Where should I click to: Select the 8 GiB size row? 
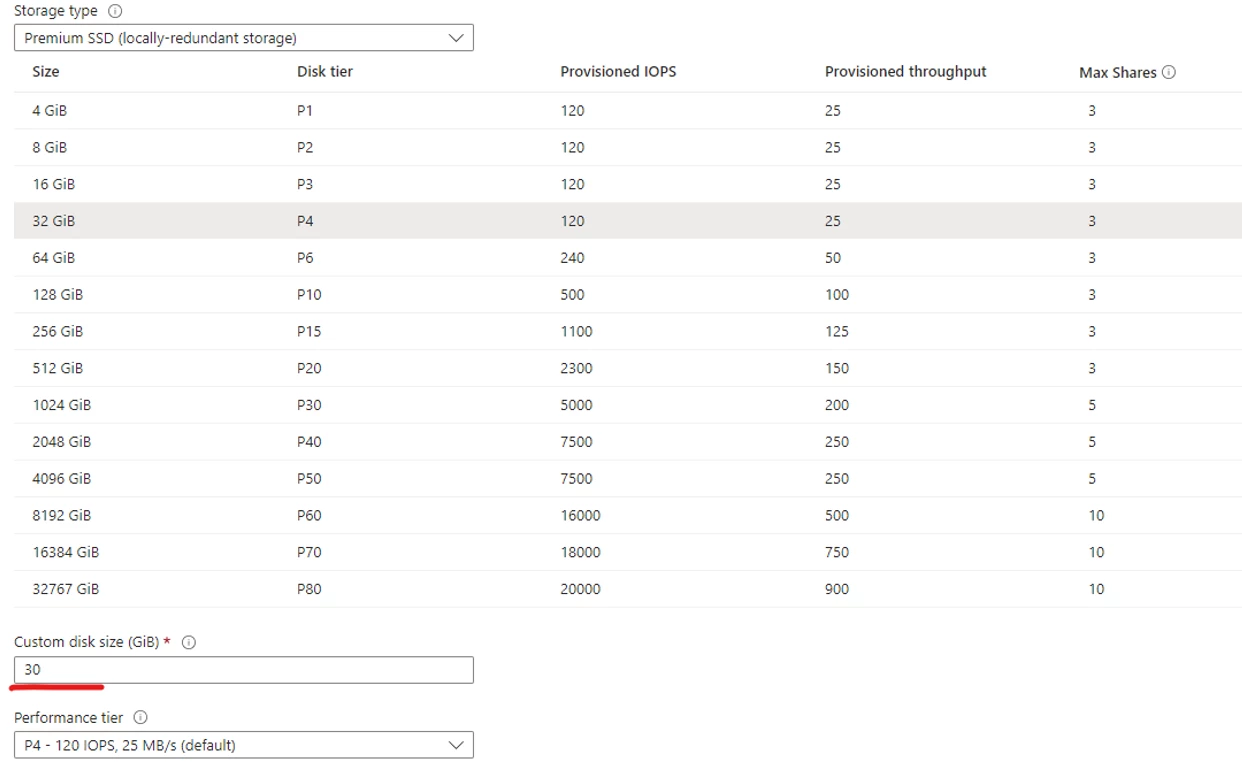tap(627, 148)
